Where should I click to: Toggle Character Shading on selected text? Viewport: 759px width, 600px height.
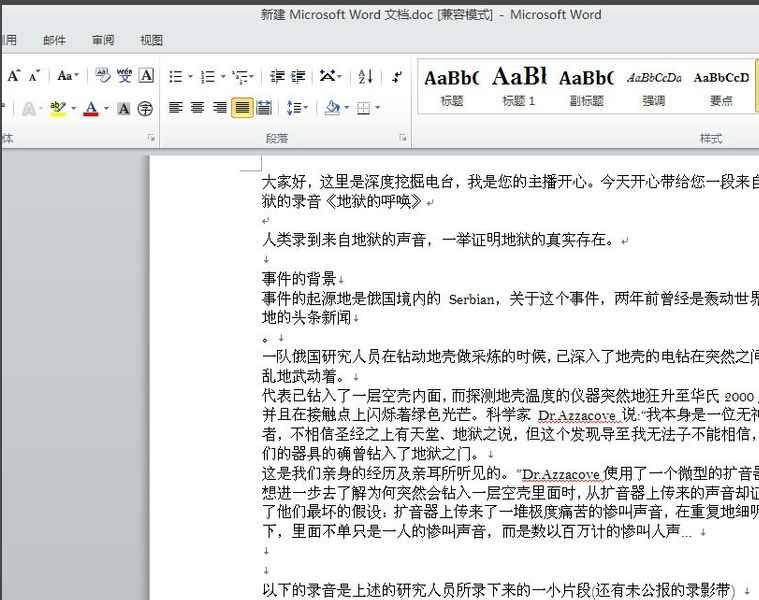point(124,108)
